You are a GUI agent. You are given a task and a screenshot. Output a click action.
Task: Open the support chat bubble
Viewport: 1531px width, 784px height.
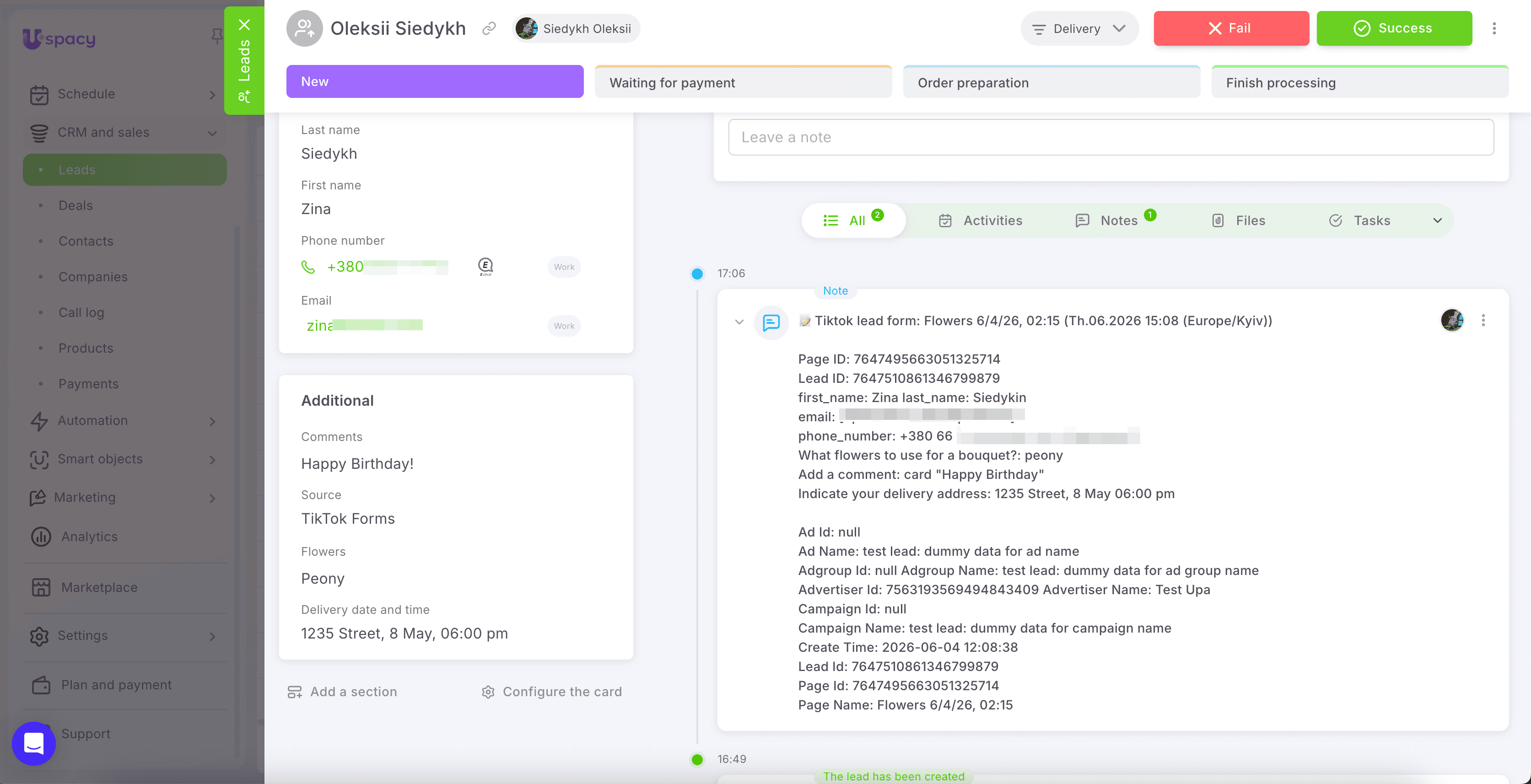pyautogui.click(x=34, y=743)
